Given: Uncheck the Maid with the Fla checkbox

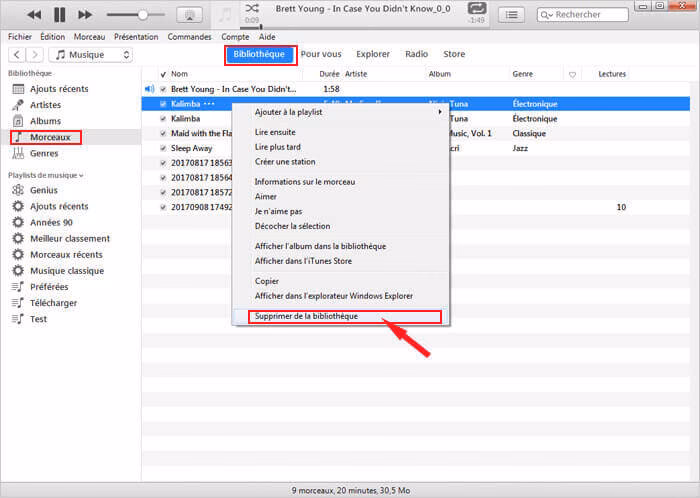Looking at the screenshot, I should tap(163, 133).
